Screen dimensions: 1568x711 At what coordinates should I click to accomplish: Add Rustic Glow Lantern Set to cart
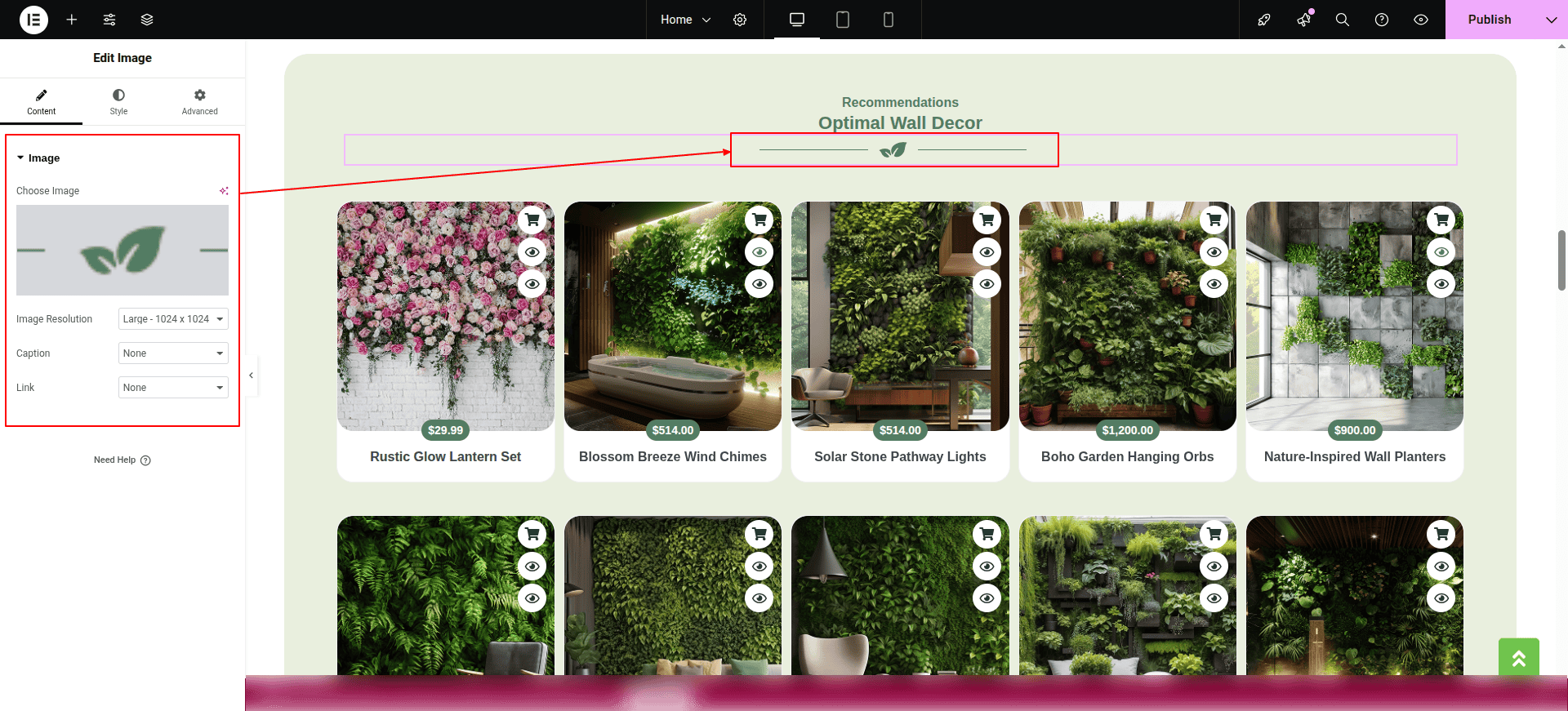point(532,220)
